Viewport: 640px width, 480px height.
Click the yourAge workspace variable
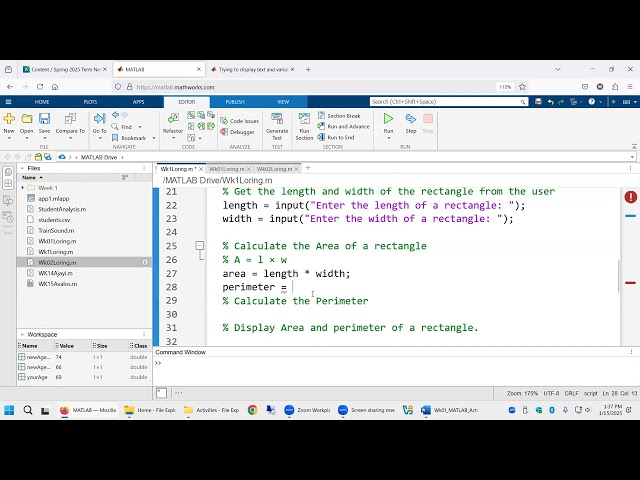point(37,377)
